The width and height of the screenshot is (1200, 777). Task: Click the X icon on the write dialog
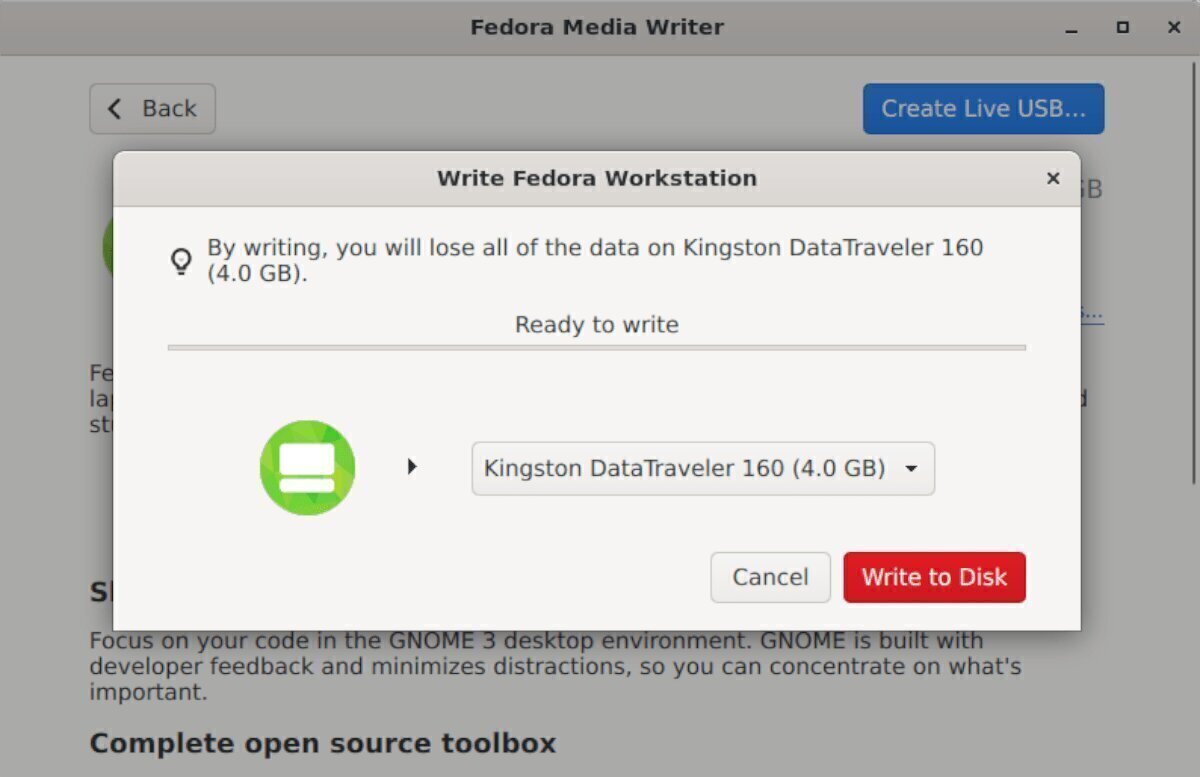click(1053, 178)
